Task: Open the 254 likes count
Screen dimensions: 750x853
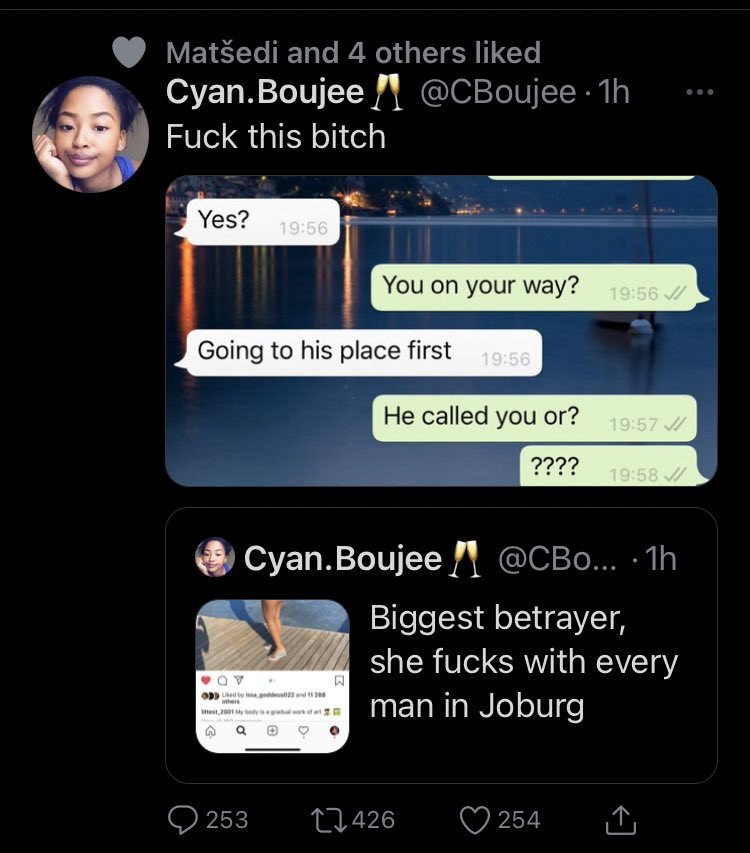Action: [x=519, y=820]
